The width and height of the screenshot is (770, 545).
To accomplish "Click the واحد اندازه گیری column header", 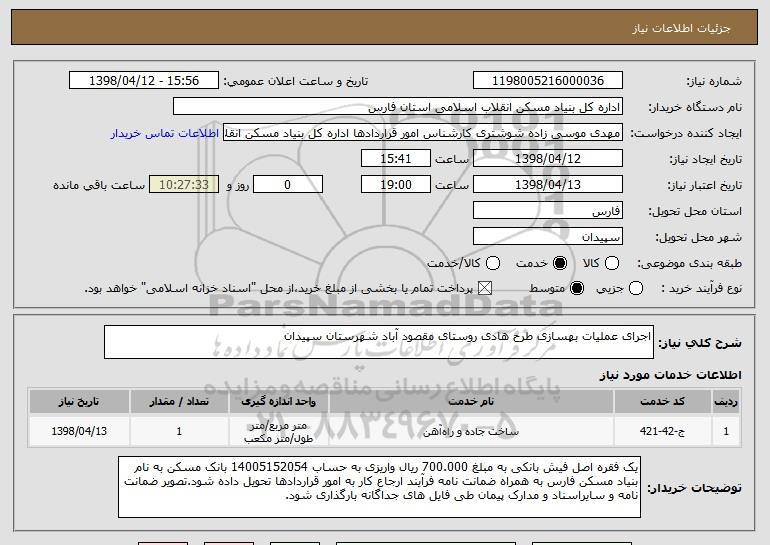I will (278, 402).
